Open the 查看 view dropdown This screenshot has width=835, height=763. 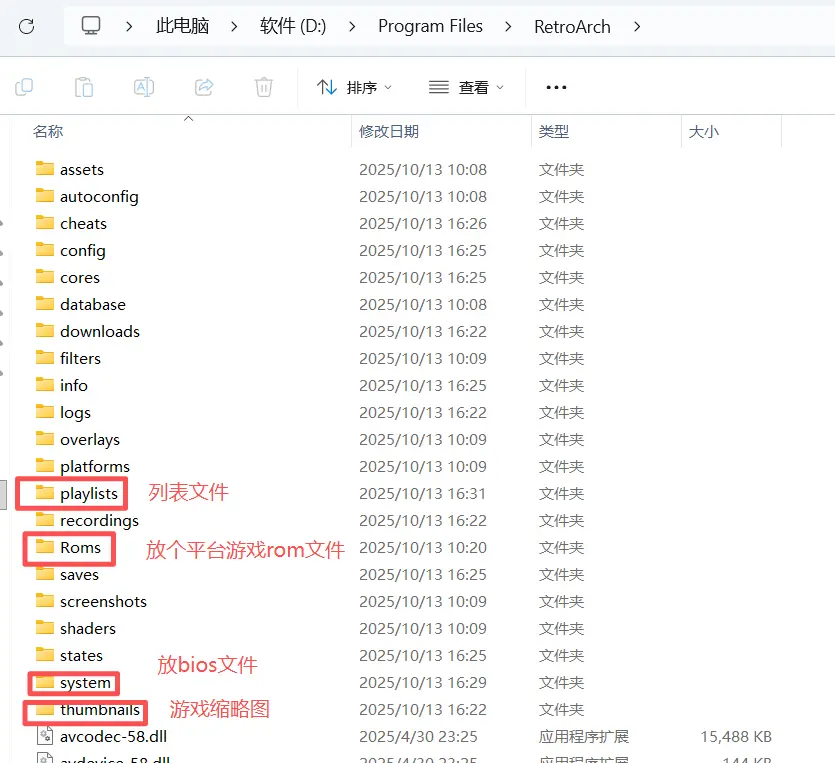click(466, 87)
